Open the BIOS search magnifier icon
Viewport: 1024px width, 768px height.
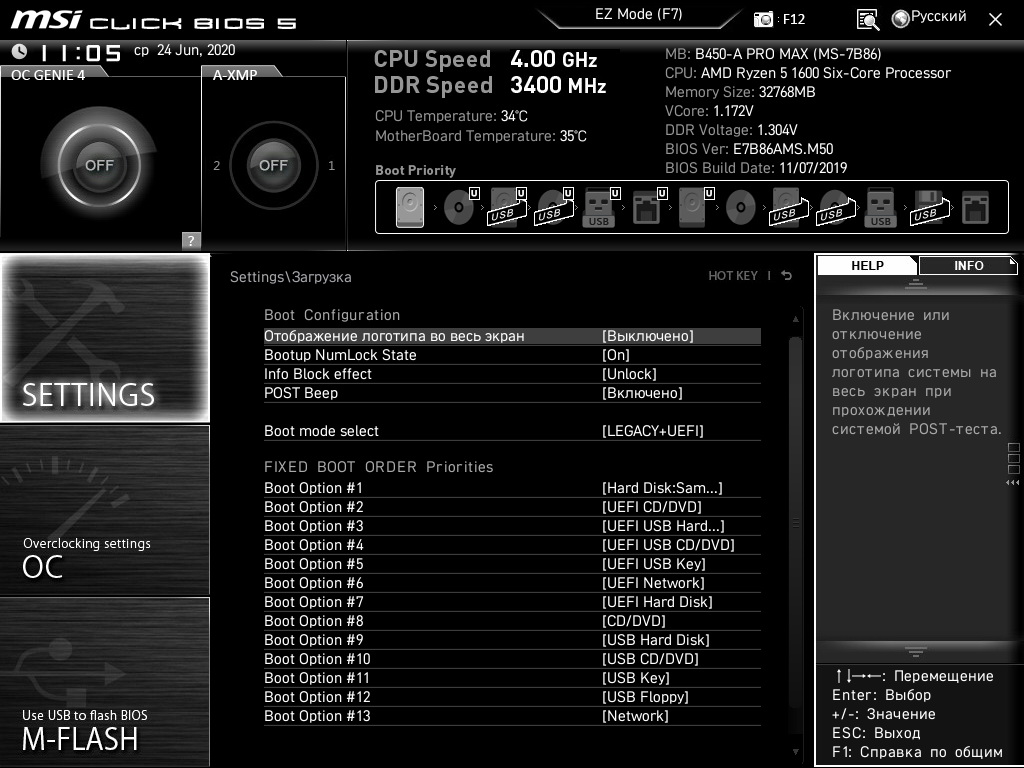click(x=868, y=19)
